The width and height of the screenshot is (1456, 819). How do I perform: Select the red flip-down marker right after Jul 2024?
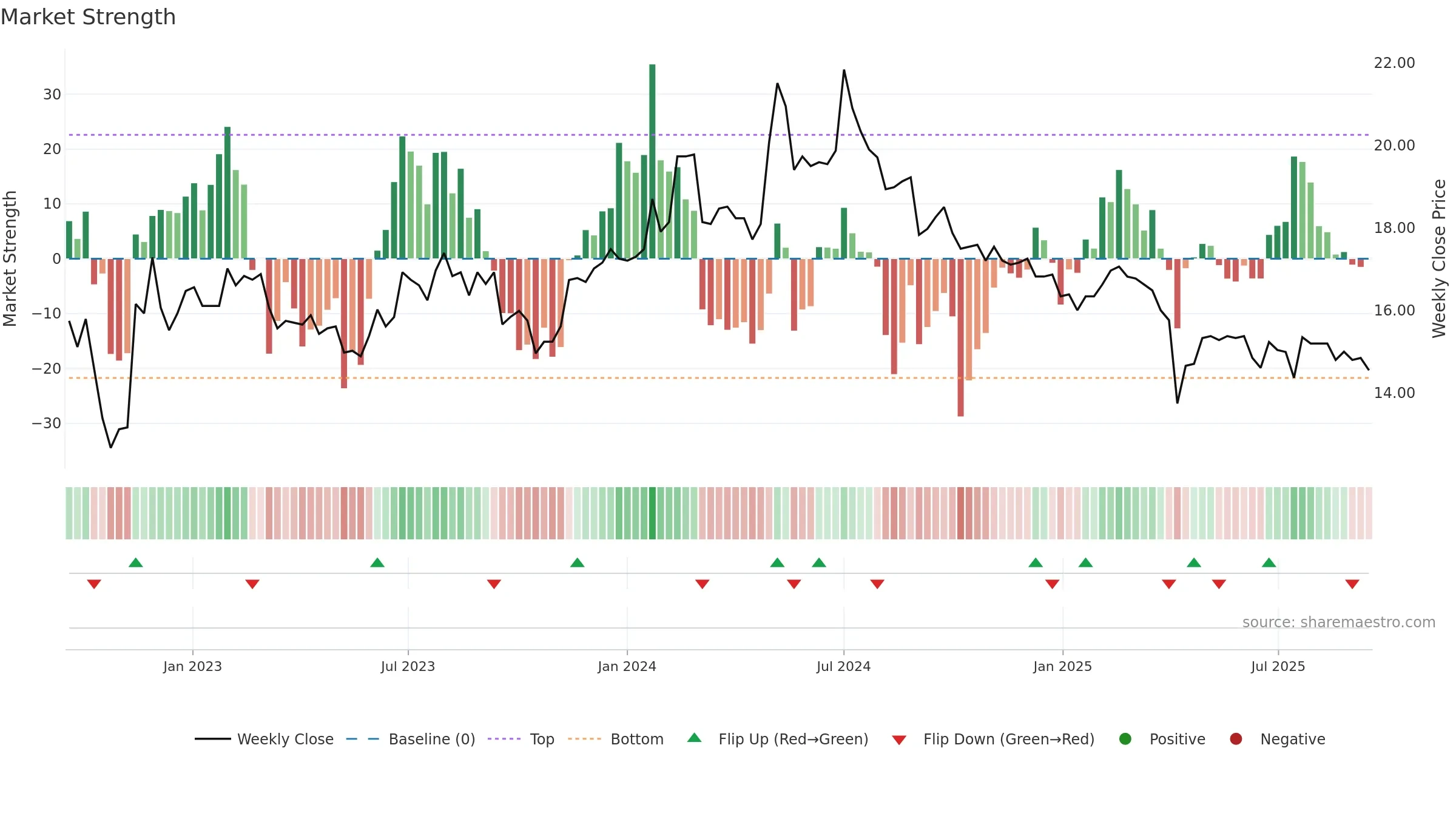point(877,584)
